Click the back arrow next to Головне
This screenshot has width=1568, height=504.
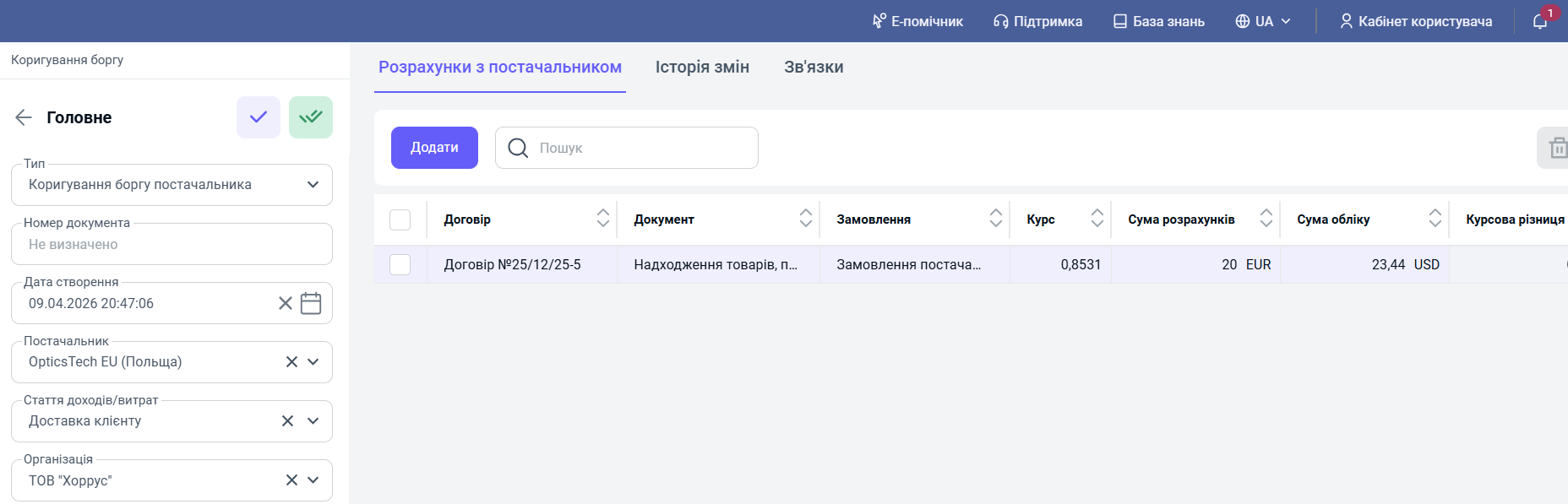point(24,117)
